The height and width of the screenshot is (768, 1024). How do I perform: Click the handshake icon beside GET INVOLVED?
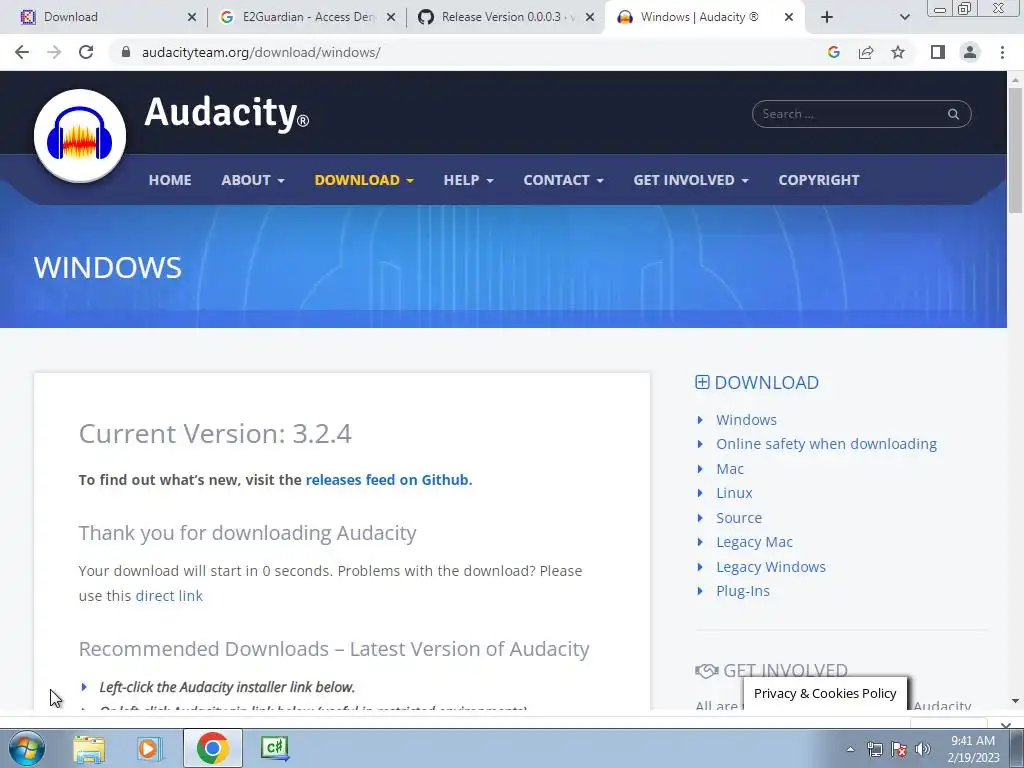coord(707,671)
